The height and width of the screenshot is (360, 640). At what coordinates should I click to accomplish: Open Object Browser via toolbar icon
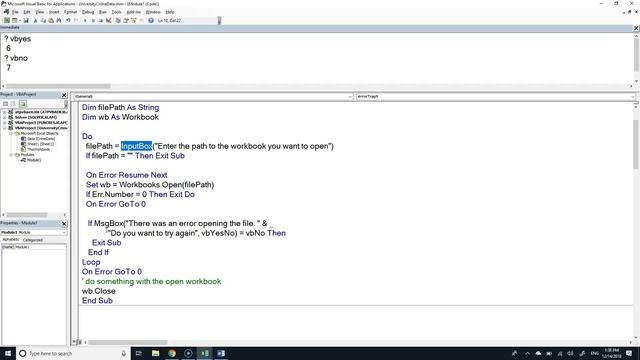(x=133, y=20)
